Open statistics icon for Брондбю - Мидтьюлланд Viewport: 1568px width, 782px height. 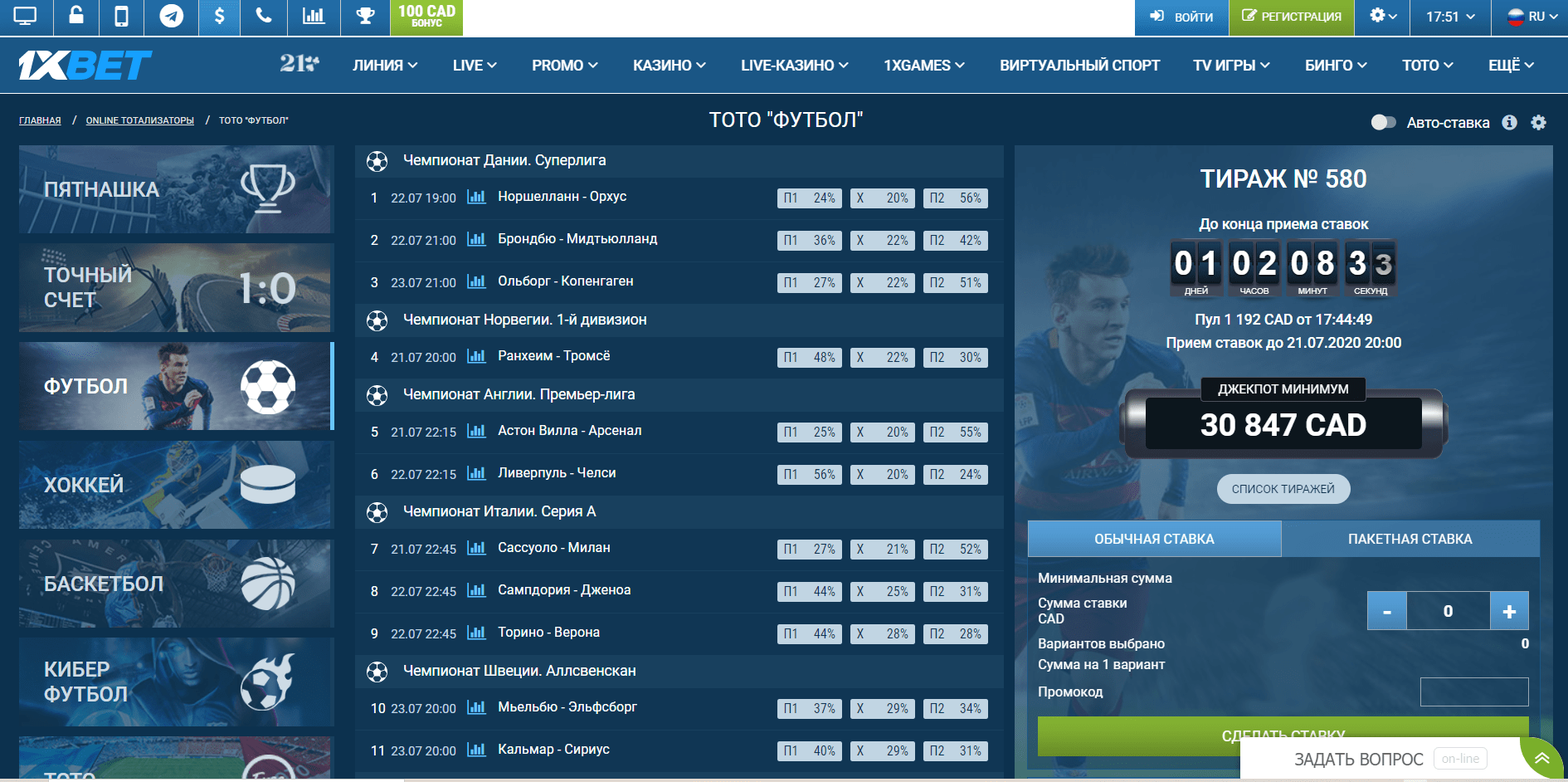click(476, 239)
